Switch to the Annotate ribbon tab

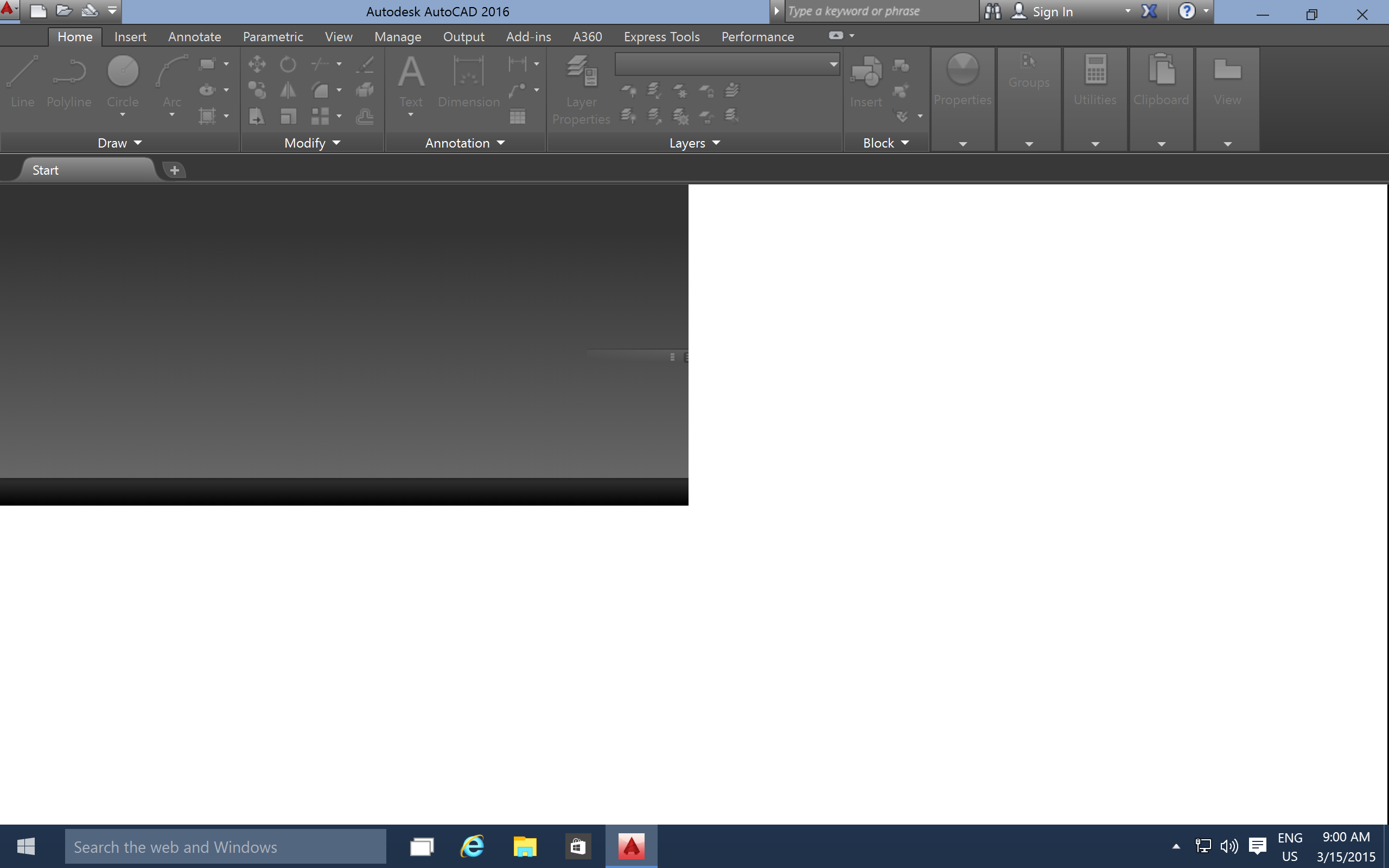[195, 37]
